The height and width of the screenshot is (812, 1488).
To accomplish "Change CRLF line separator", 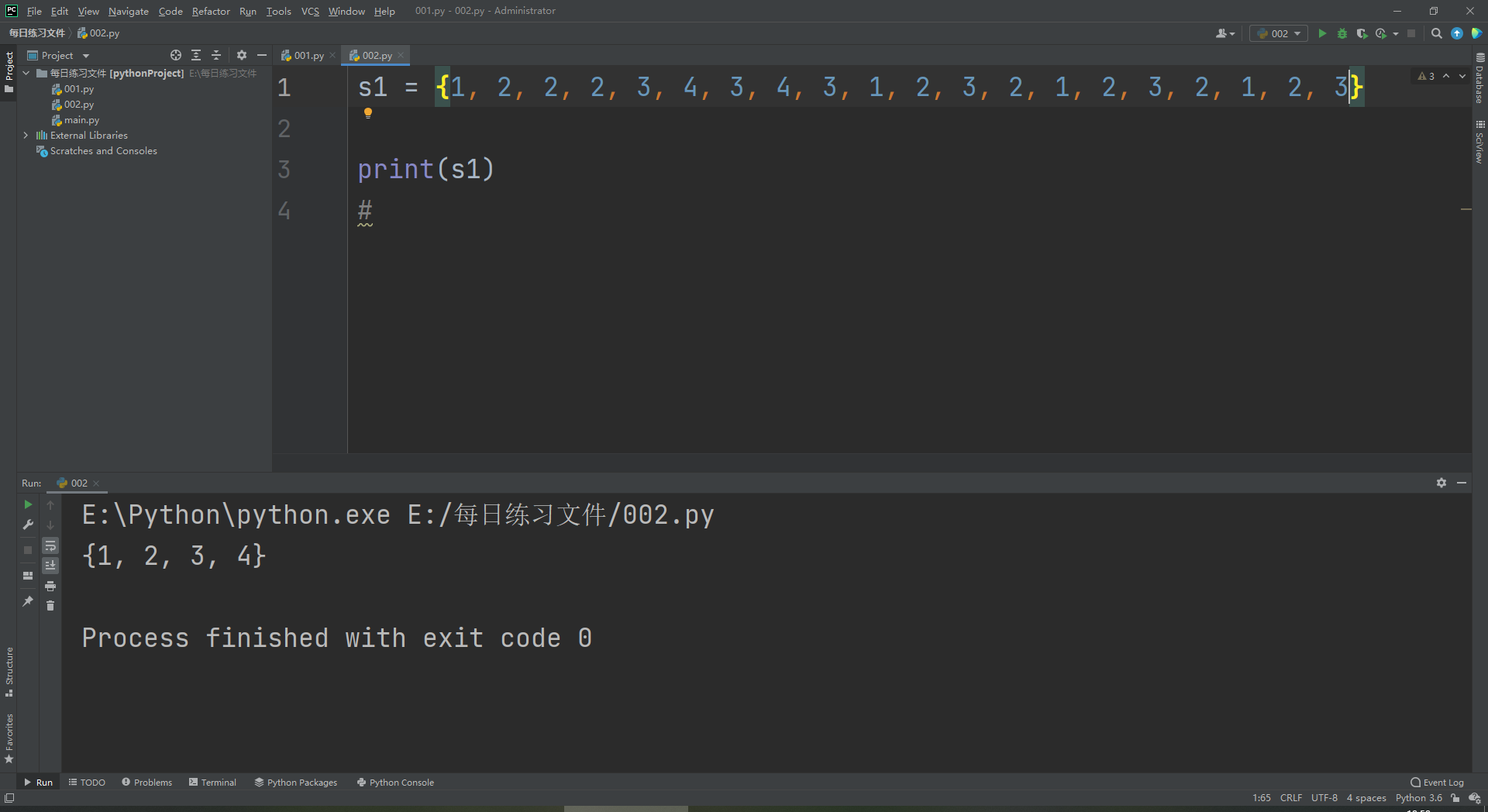I will tap(1291, 798).
